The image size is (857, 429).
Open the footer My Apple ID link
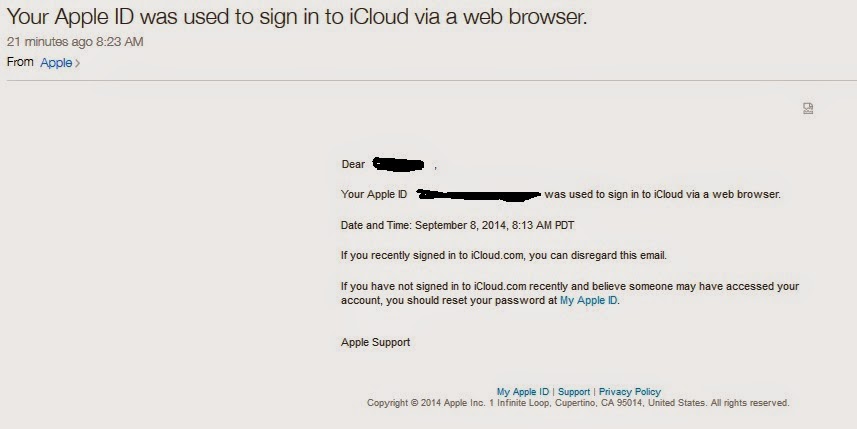(x=523, y=392)
